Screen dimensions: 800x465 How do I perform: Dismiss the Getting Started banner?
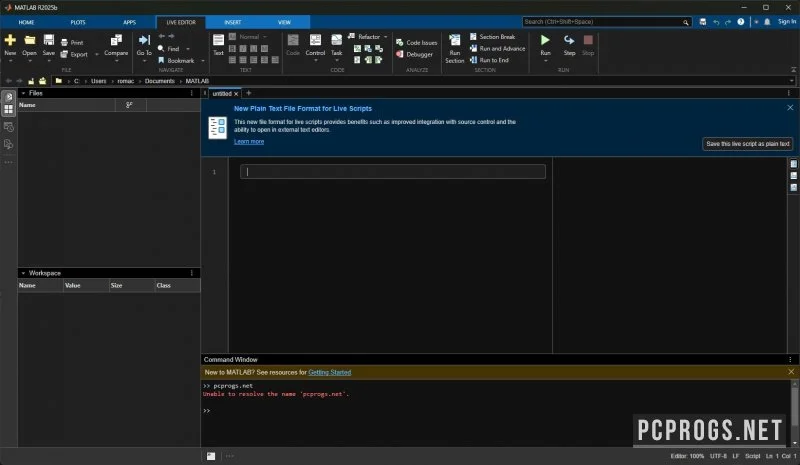point(791,372)
